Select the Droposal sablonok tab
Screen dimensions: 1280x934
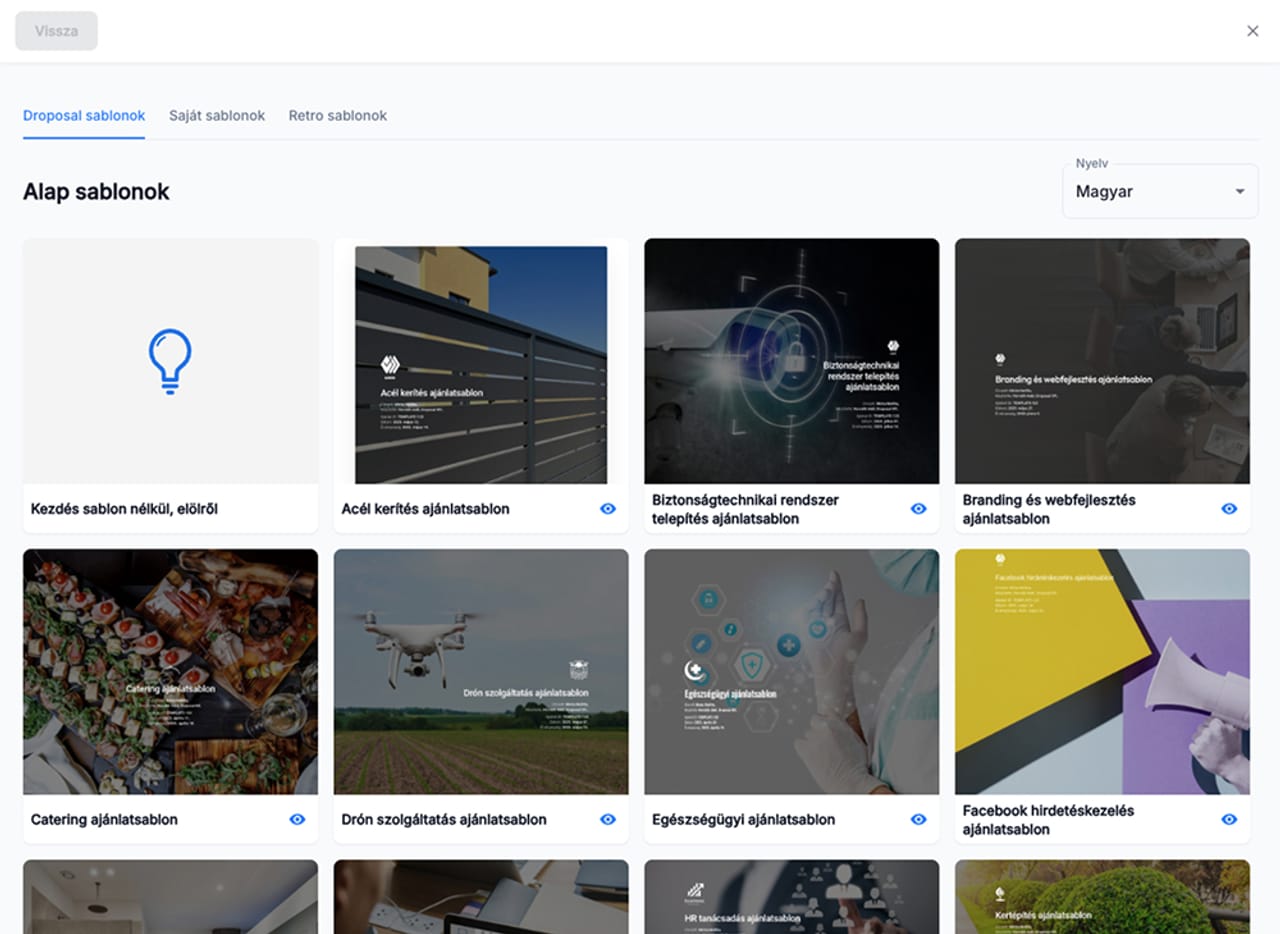pos(84,116)
